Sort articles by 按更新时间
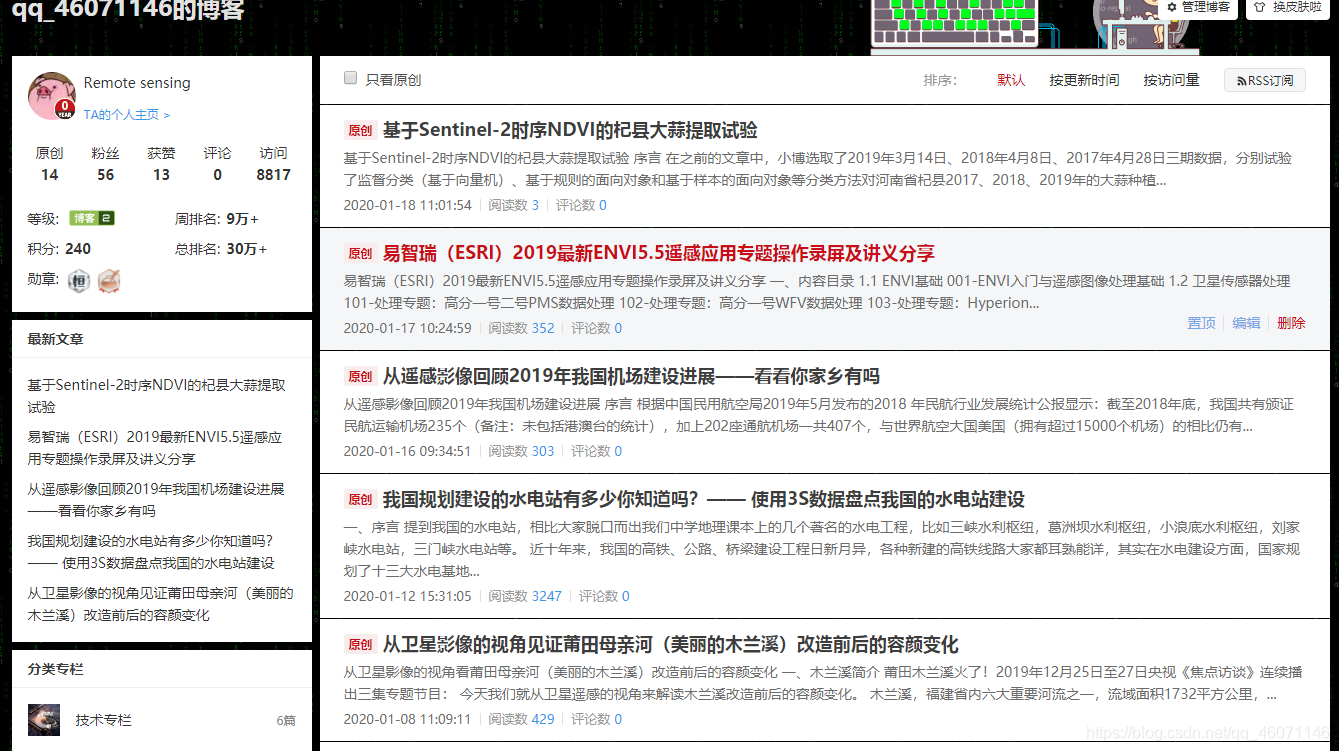 tap(1084, 80)
